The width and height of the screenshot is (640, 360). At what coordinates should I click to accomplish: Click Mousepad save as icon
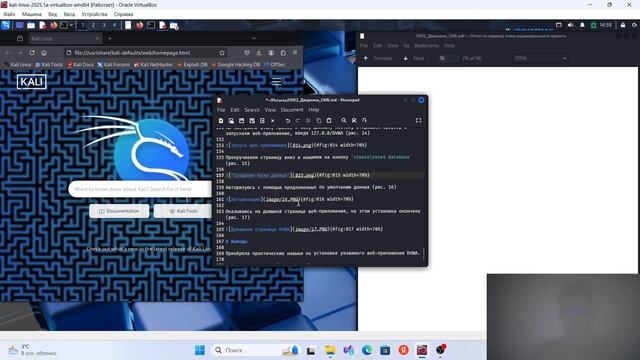pos(252,120)
